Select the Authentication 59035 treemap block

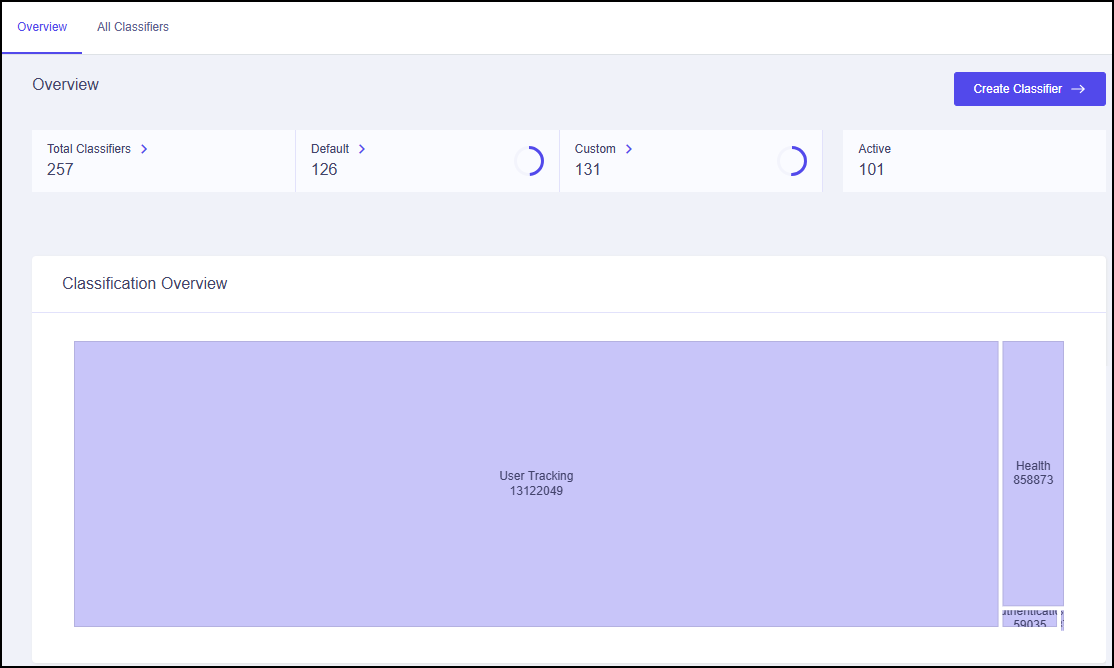click(1030, 617)
